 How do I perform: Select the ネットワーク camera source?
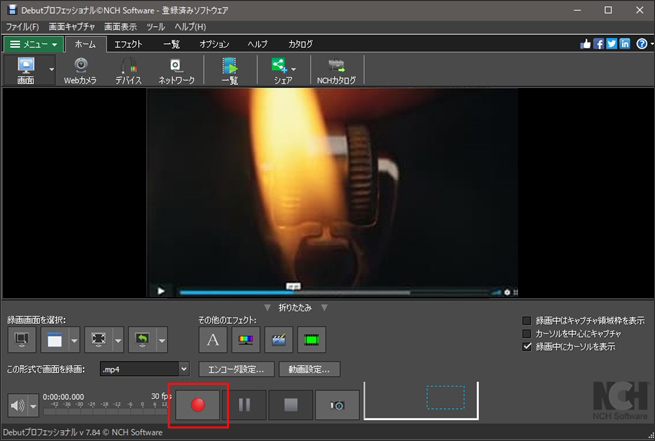tap(176, 70)
